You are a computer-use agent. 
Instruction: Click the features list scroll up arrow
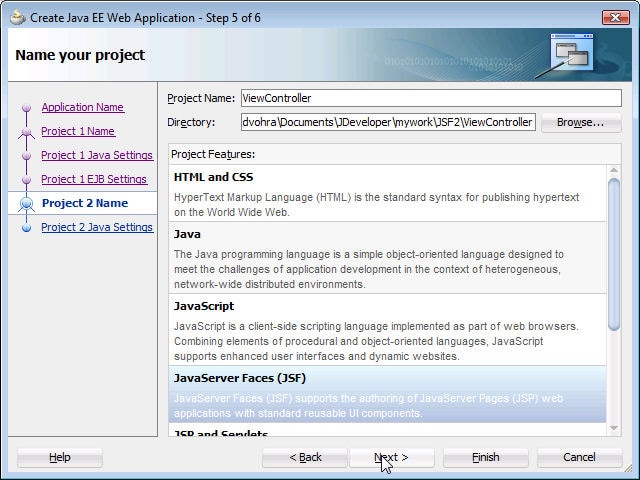pos(614,170)
